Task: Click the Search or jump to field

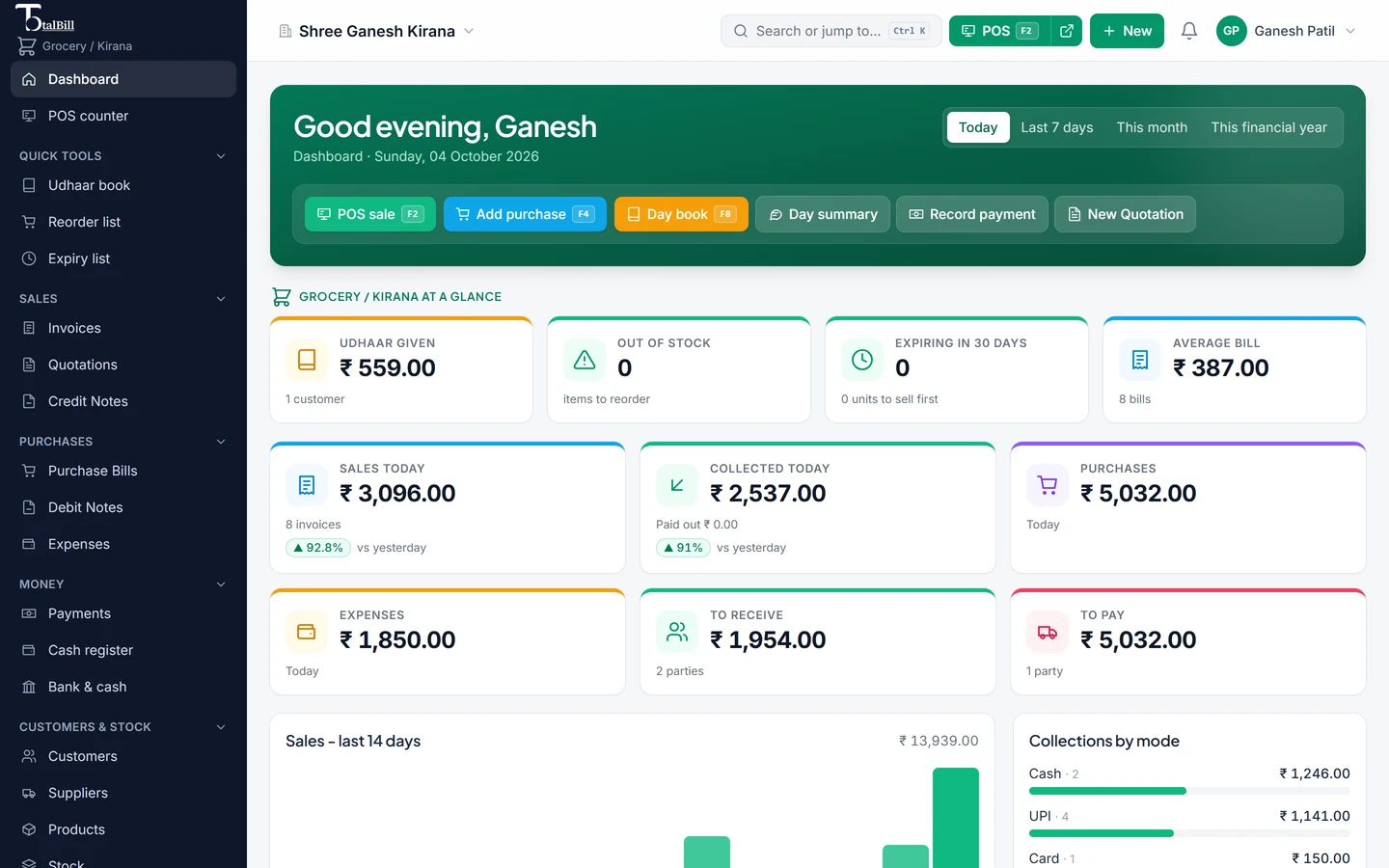Action: 831,31
